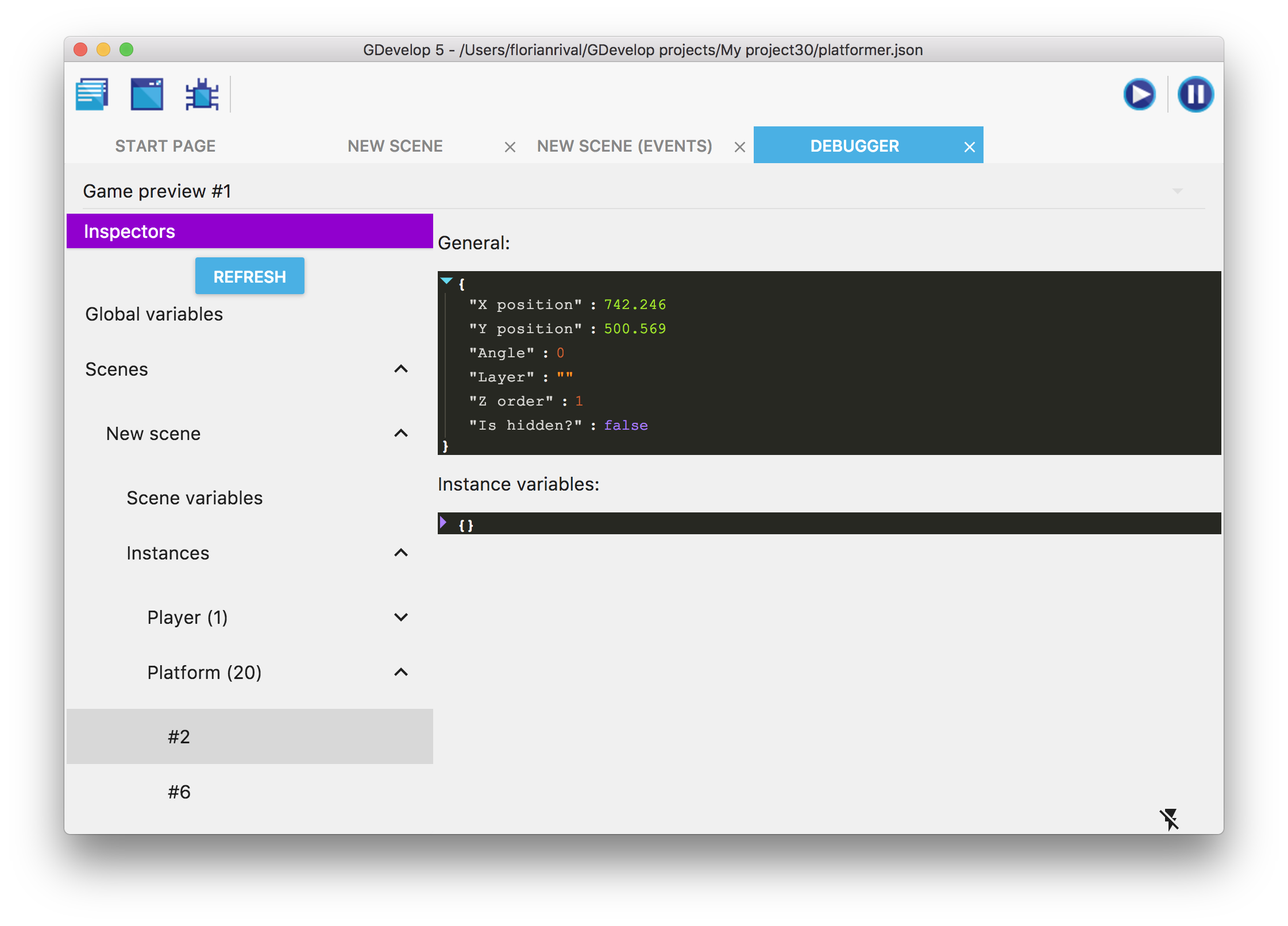Collapse the General JSON tree
Image resolution: width=1288 pixels, height=926 pixels.
[446, 281]
